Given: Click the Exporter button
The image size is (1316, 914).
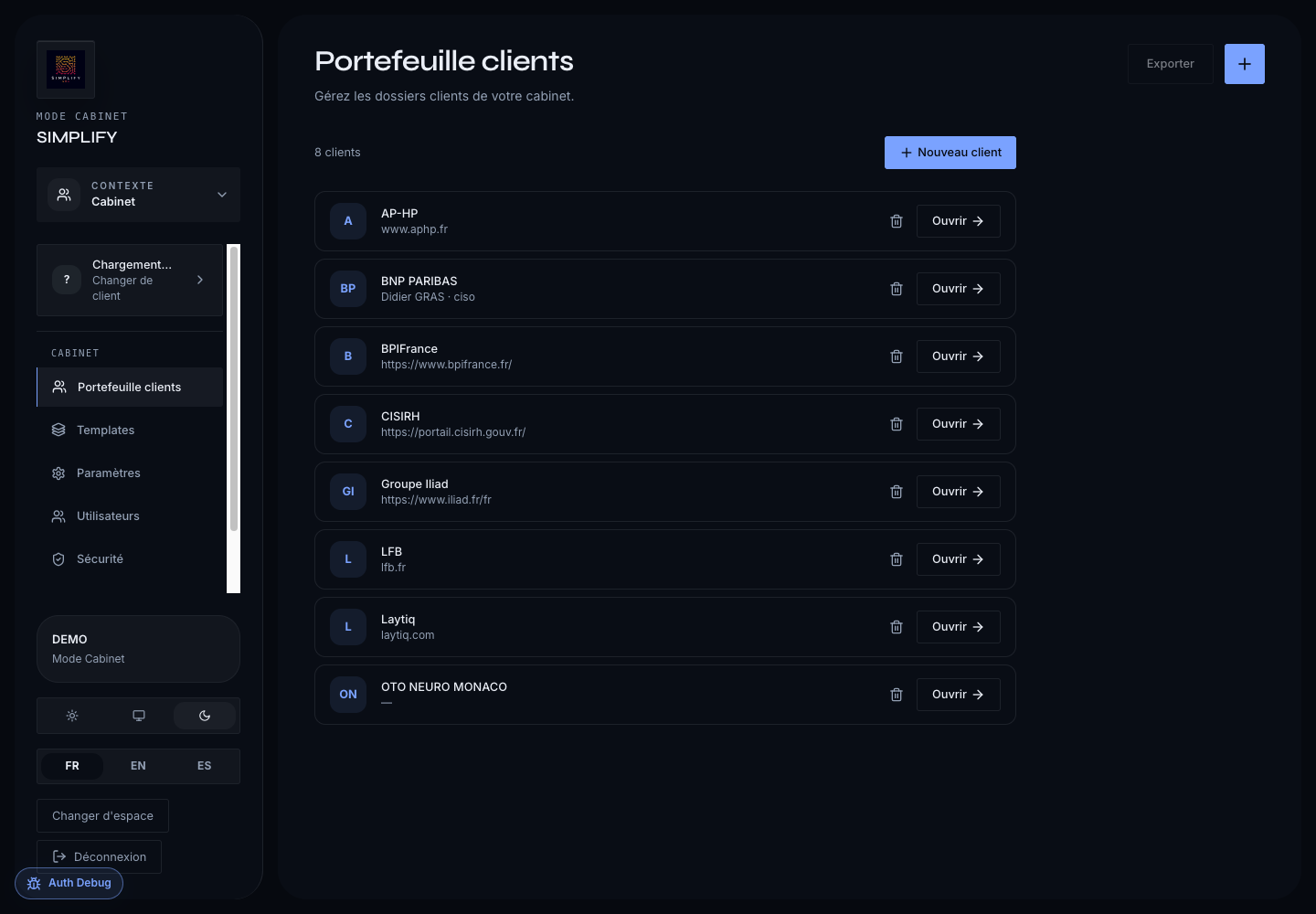Looking at the screenshot, I should point(1171,64).
